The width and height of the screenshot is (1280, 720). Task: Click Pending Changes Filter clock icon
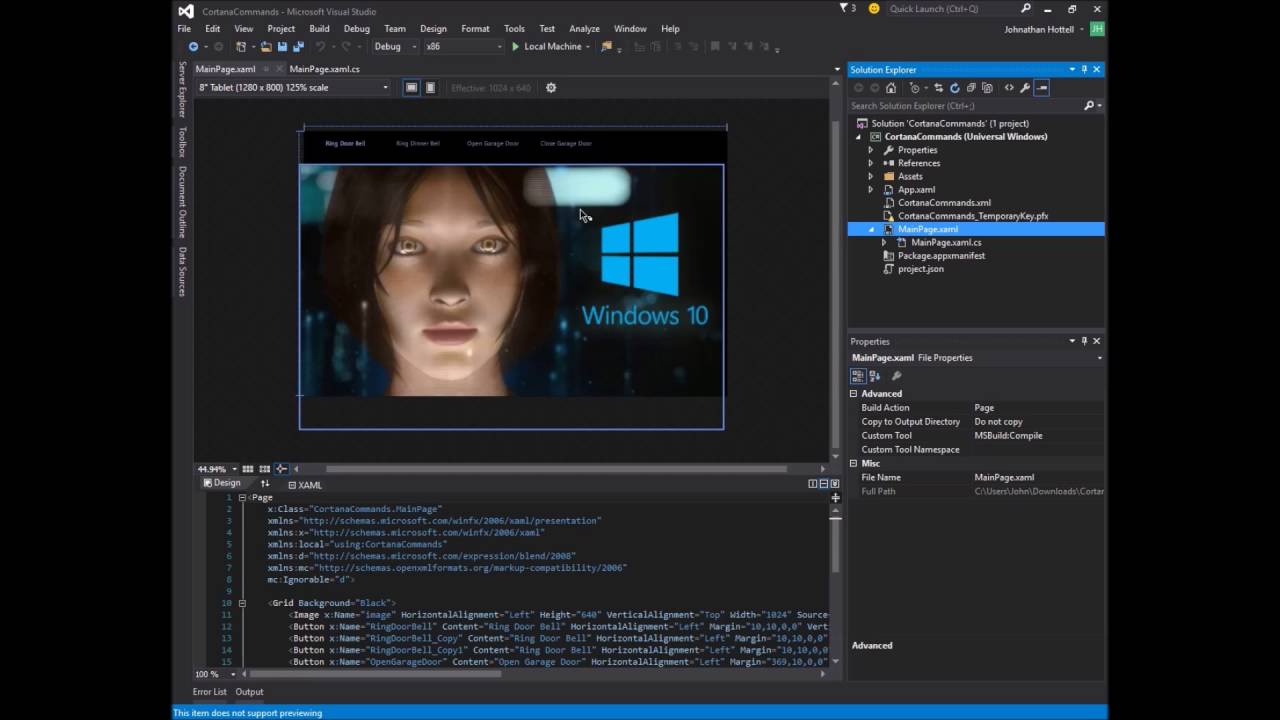[x=915, y=88]
